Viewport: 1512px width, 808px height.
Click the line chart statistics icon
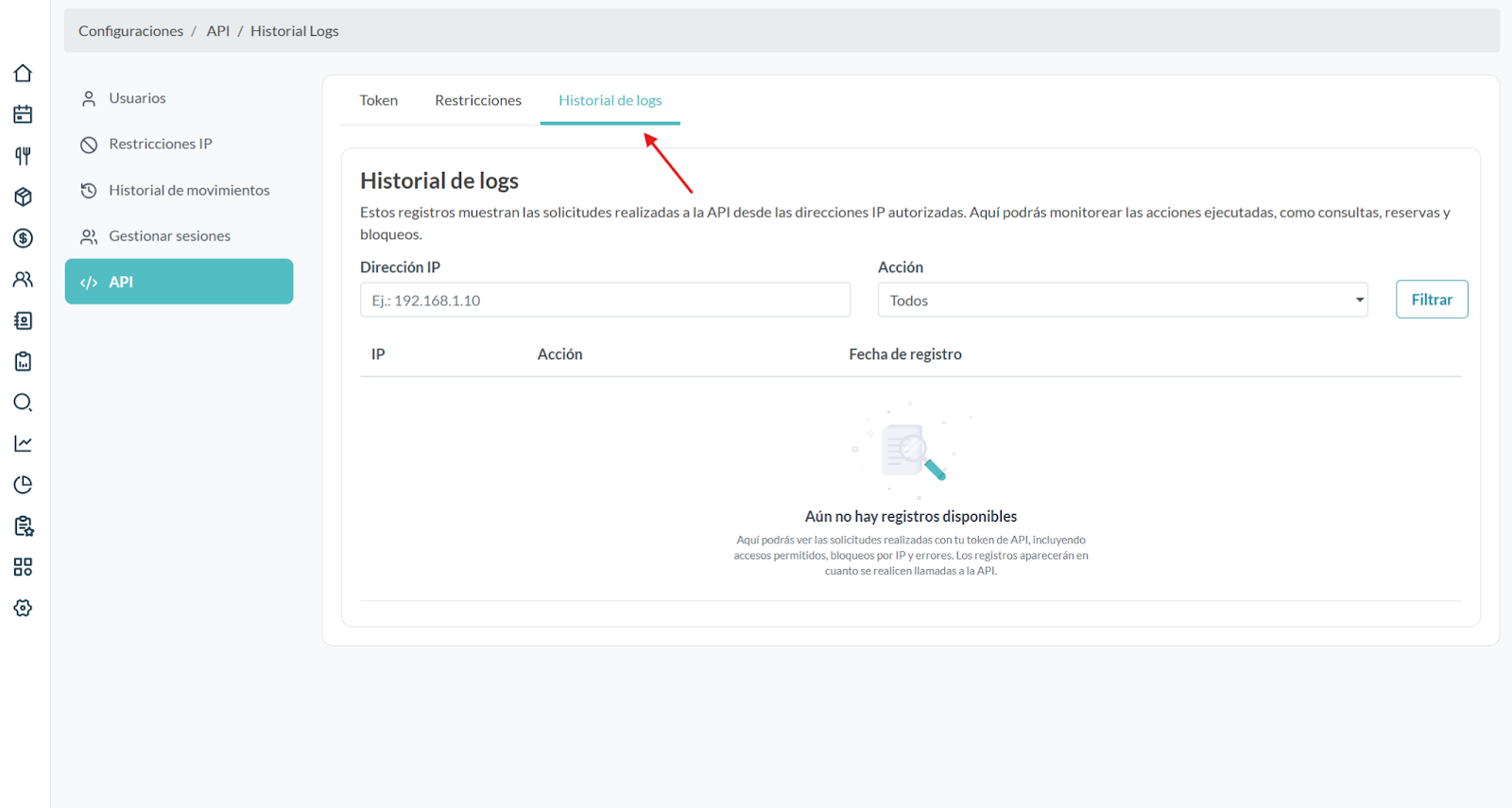coord(24,443)
